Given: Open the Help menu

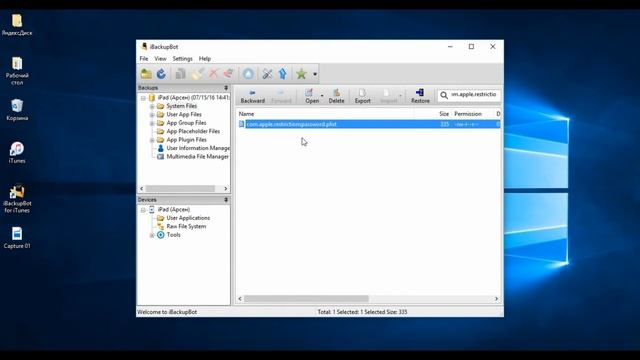Looking at the screenshot, I should pyautogui.click(x=204, y=59).
